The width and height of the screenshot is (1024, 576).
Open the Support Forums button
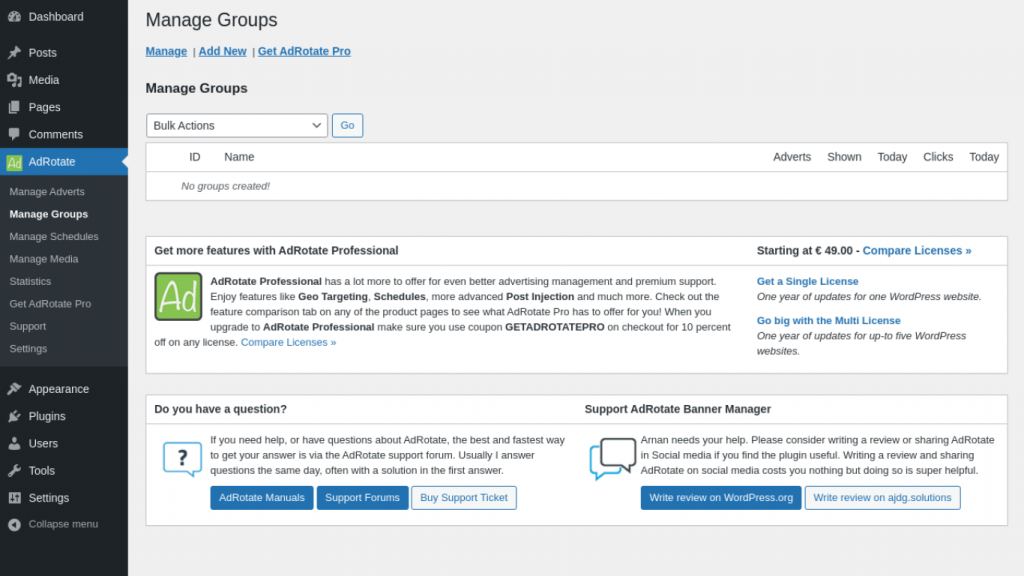[x=362, y=498]
